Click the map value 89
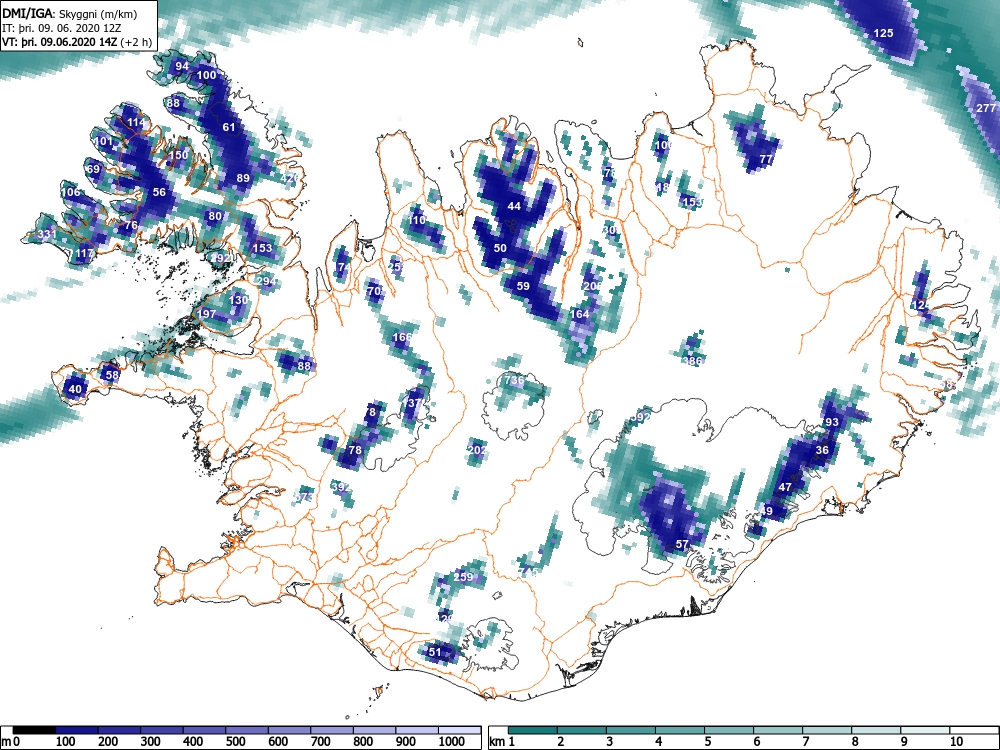Image resolution: width=1000 pixels, height=750 pixels. coord(243,178)
